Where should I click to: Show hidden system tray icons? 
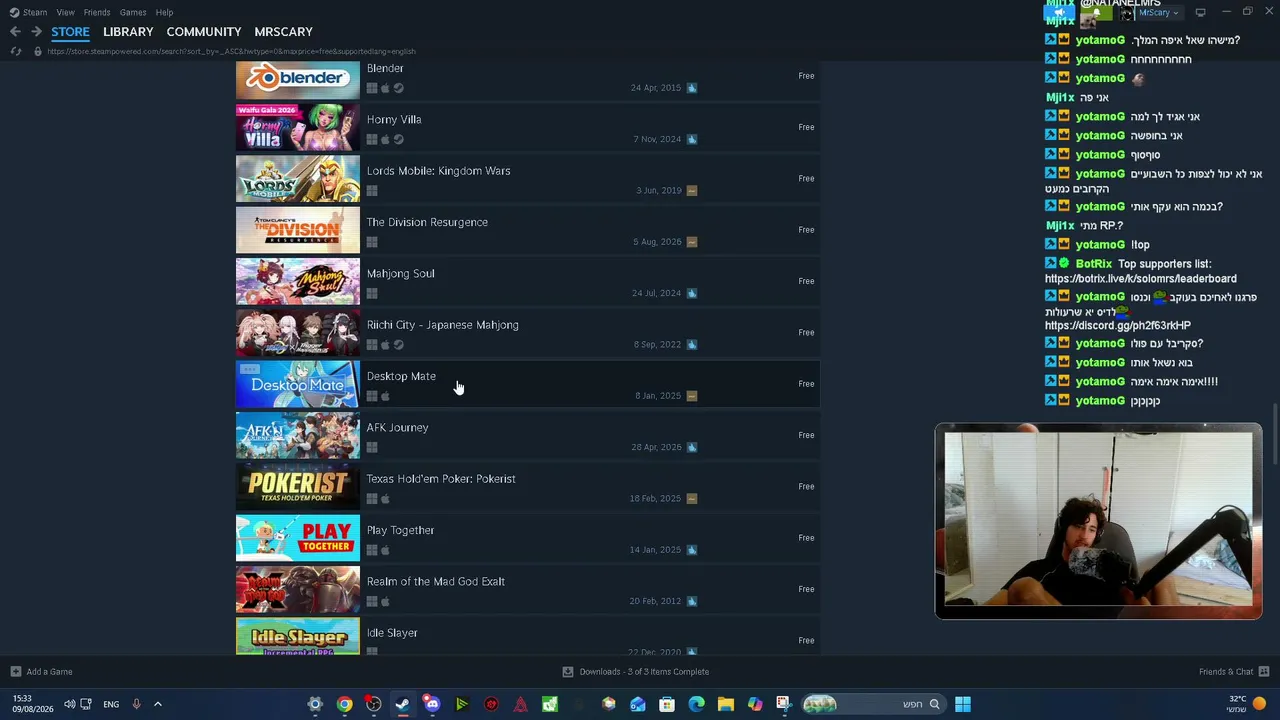[157, 704]
